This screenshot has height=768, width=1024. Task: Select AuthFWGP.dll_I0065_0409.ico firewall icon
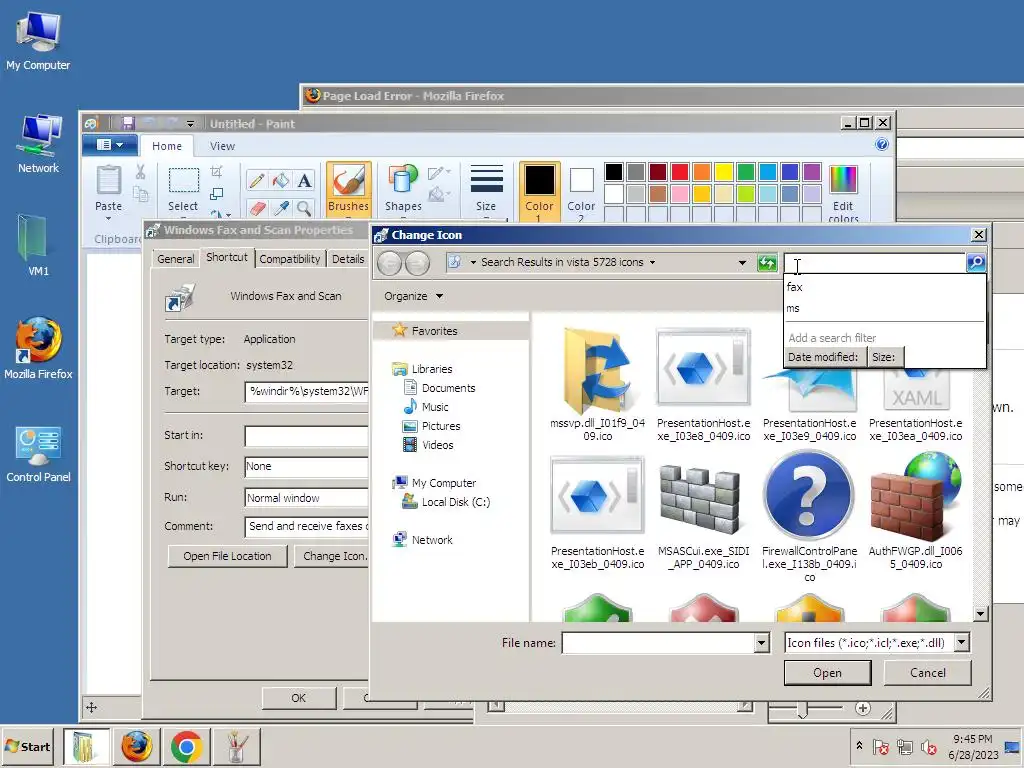click(916, 511)
